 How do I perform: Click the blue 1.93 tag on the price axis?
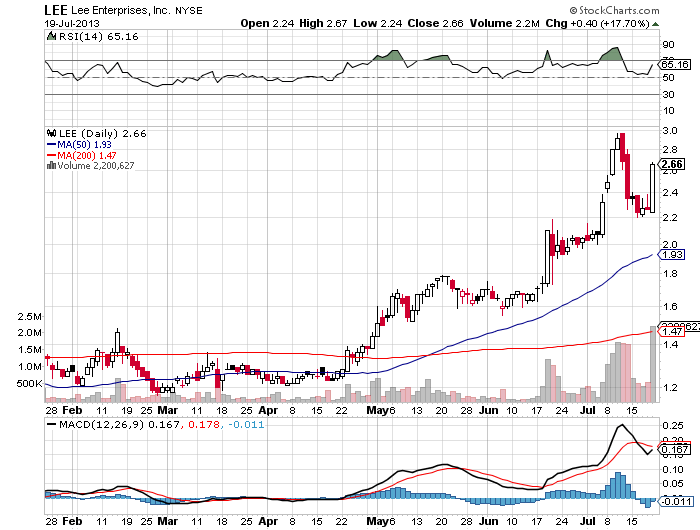click(672, 255)
